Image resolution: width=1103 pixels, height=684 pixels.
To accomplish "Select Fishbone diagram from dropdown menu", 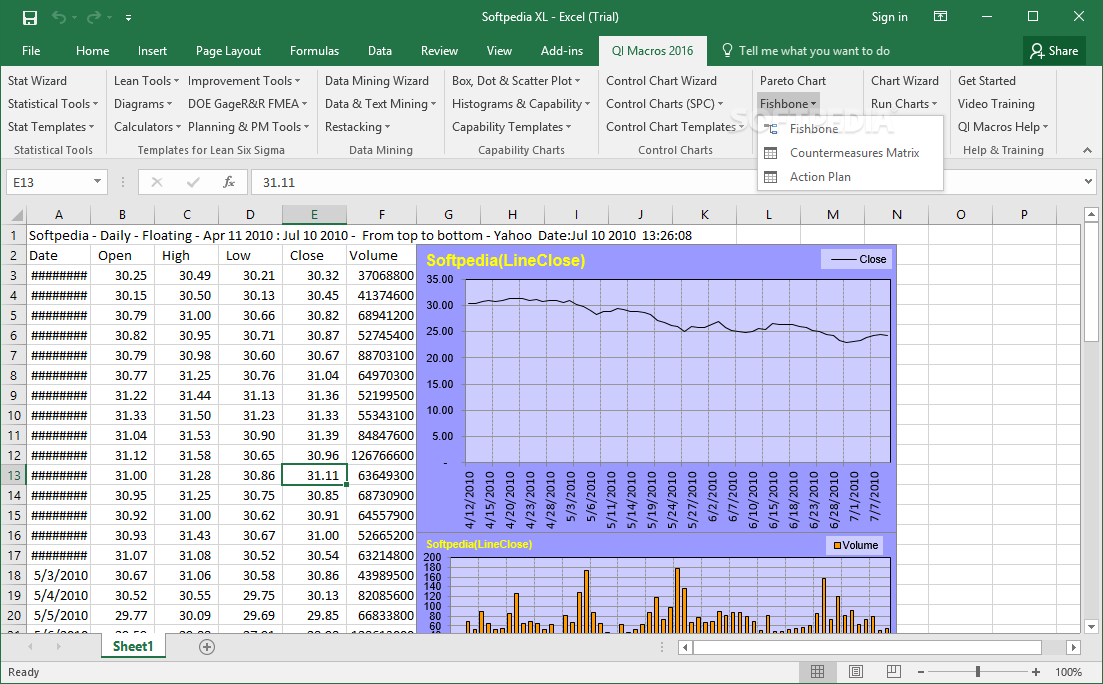I will pos(814,129).
